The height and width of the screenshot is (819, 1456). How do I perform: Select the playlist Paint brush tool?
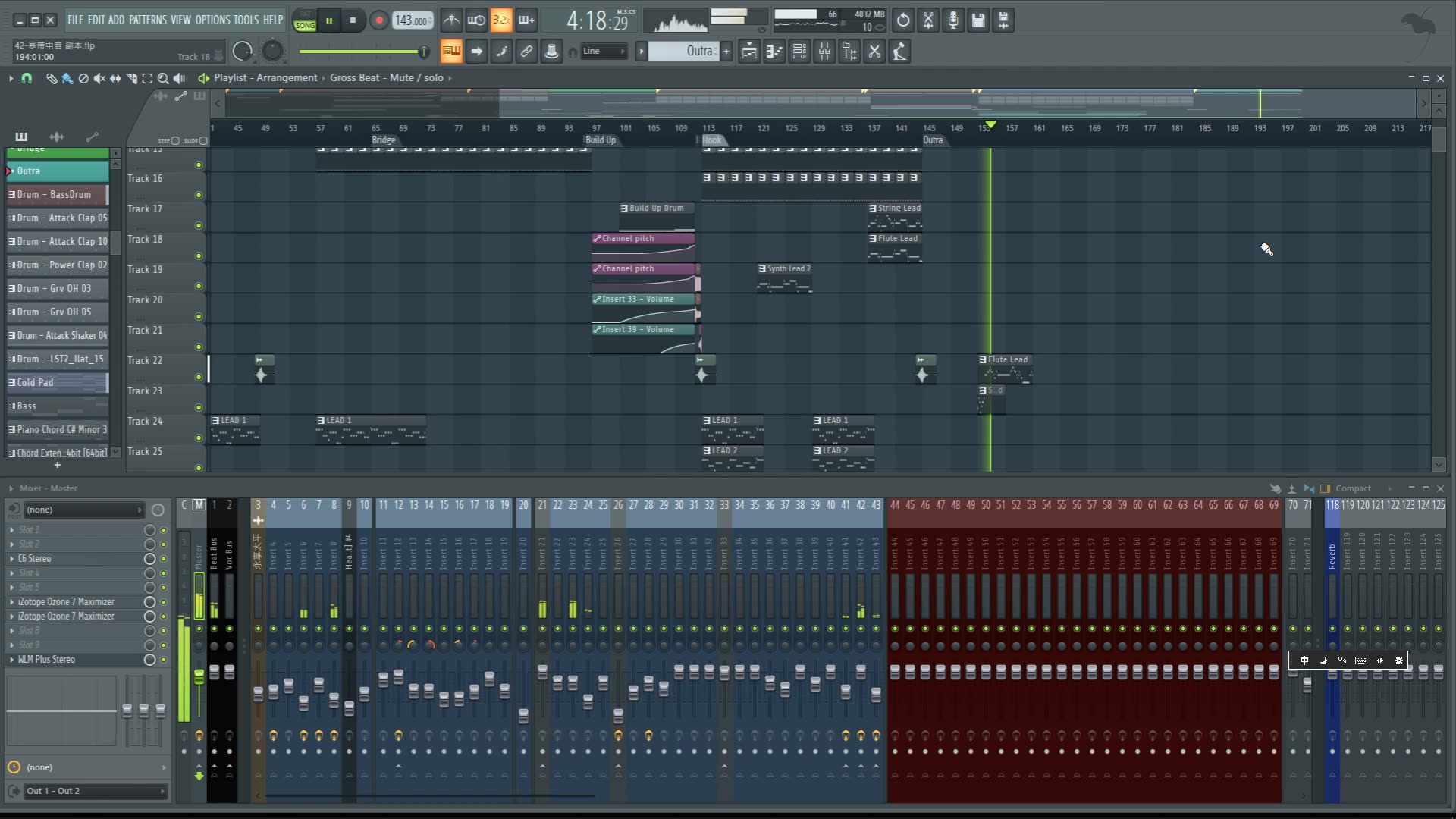tap(67, 78)
